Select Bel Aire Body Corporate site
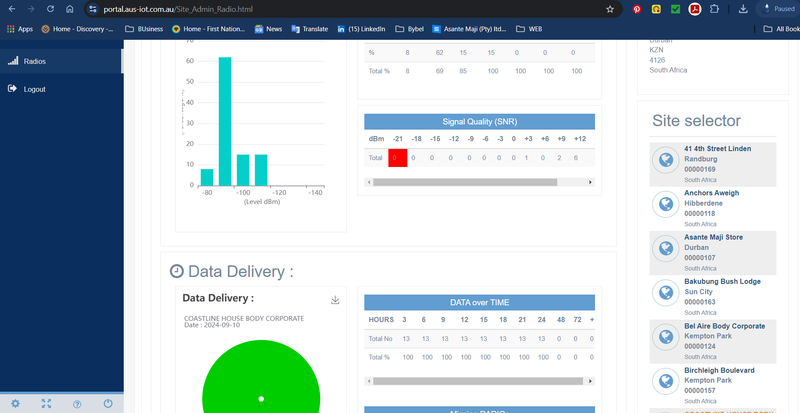 tap(713, 342)
